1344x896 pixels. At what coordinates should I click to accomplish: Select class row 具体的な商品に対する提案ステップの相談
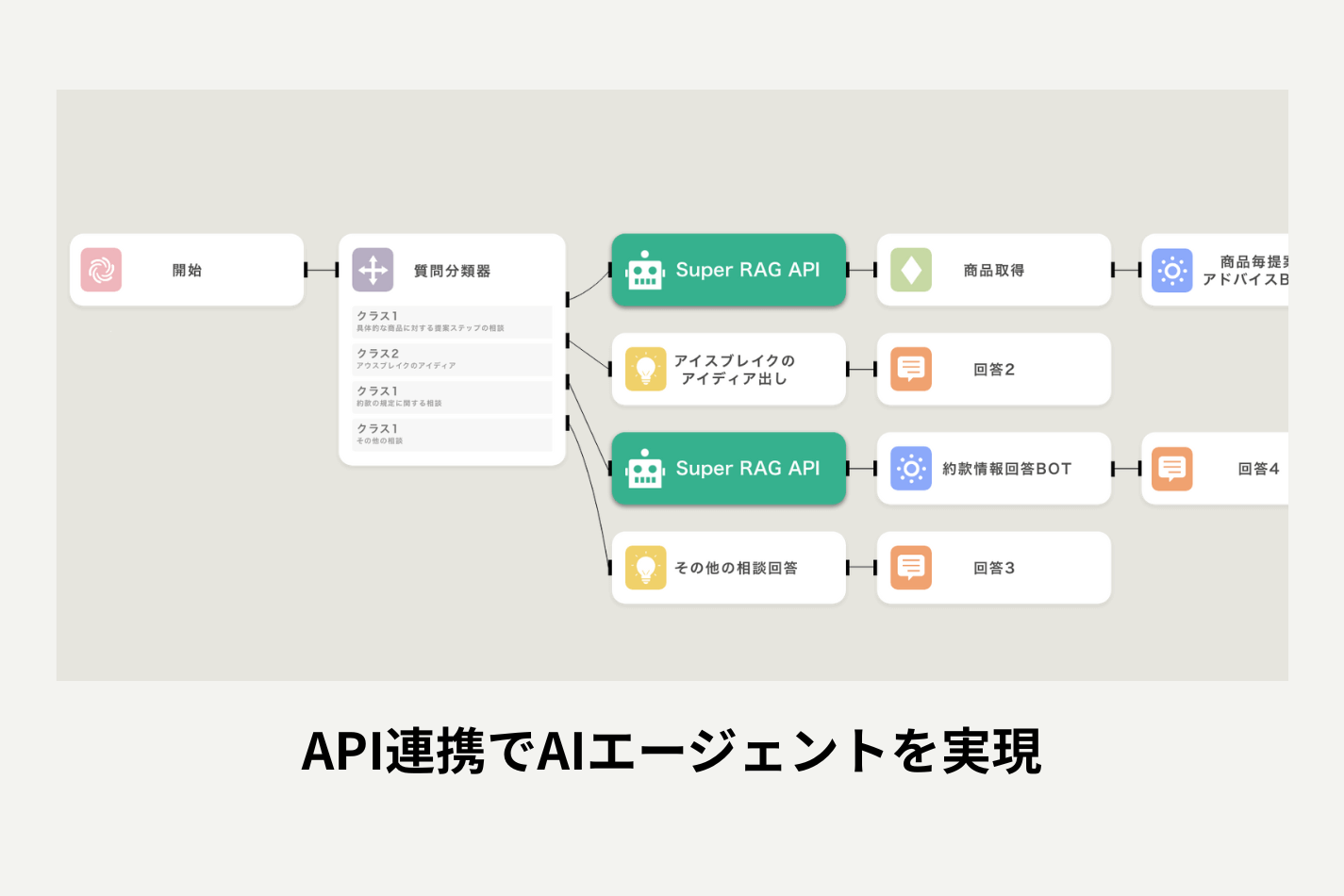[452, 322]
